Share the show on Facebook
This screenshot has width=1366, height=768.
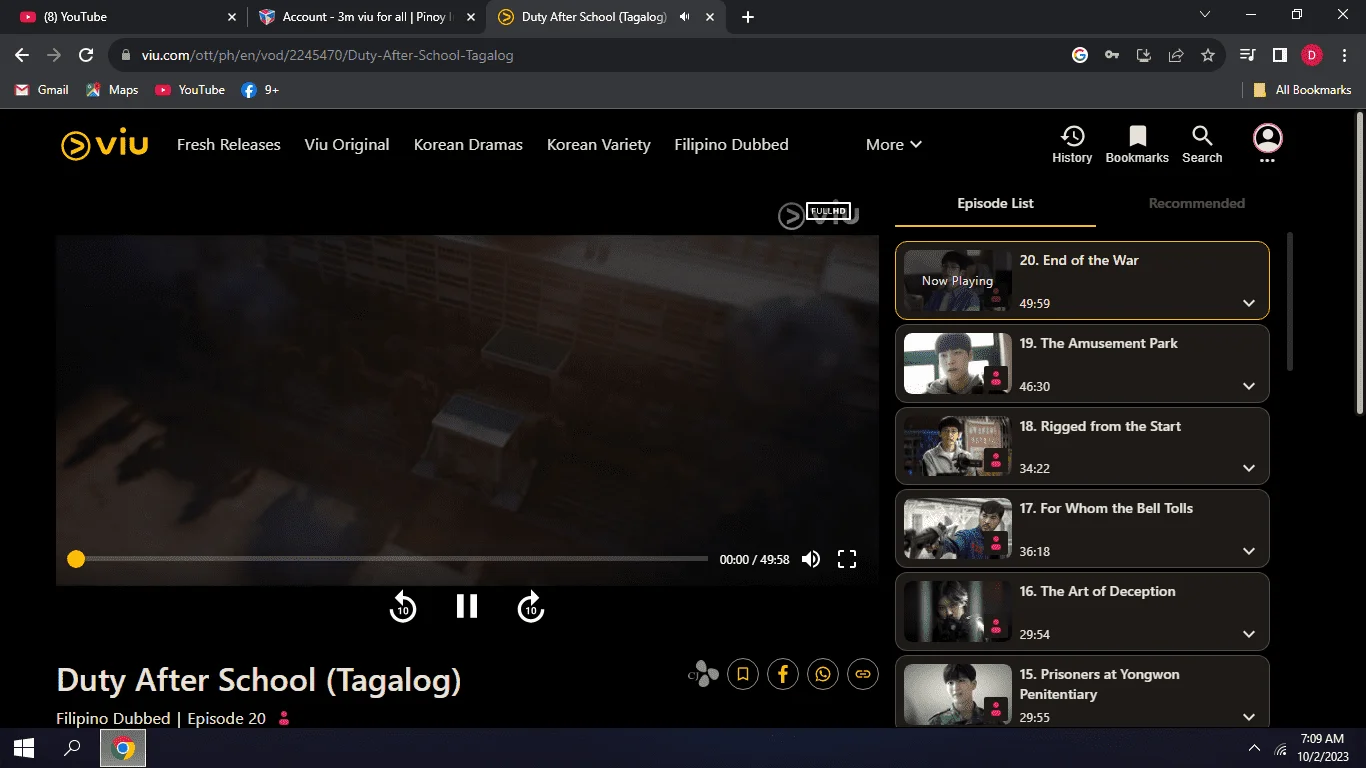(783, 674)
